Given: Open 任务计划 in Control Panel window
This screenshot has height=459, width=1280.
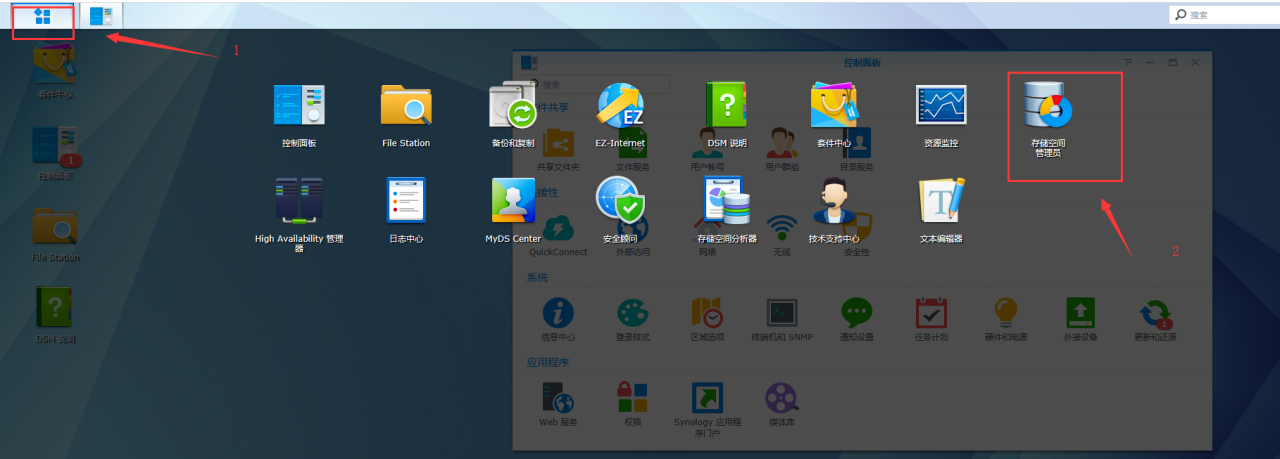Looking at the screenshot, I should tap(932, 320).
